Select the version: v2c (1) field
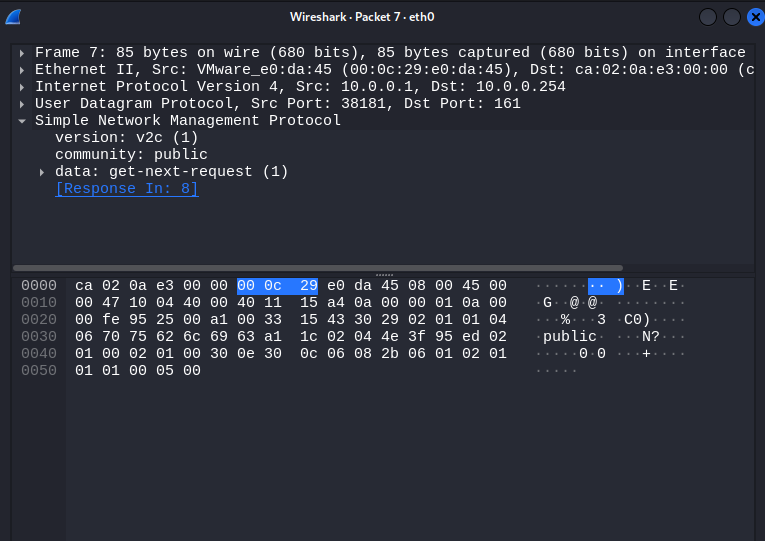 click(126, 138)
